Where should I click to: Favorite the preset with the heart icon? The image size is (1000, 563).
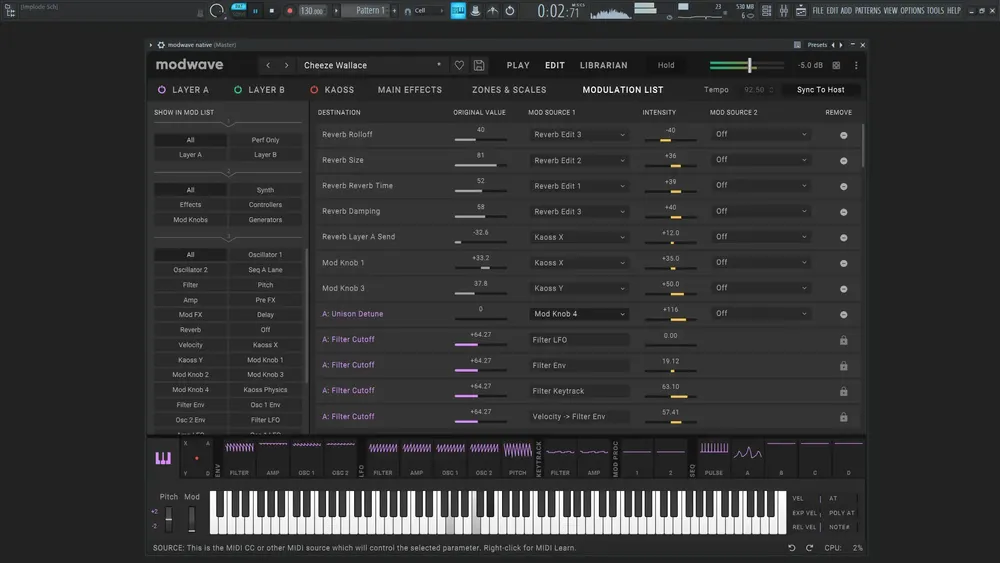[459, 65]
